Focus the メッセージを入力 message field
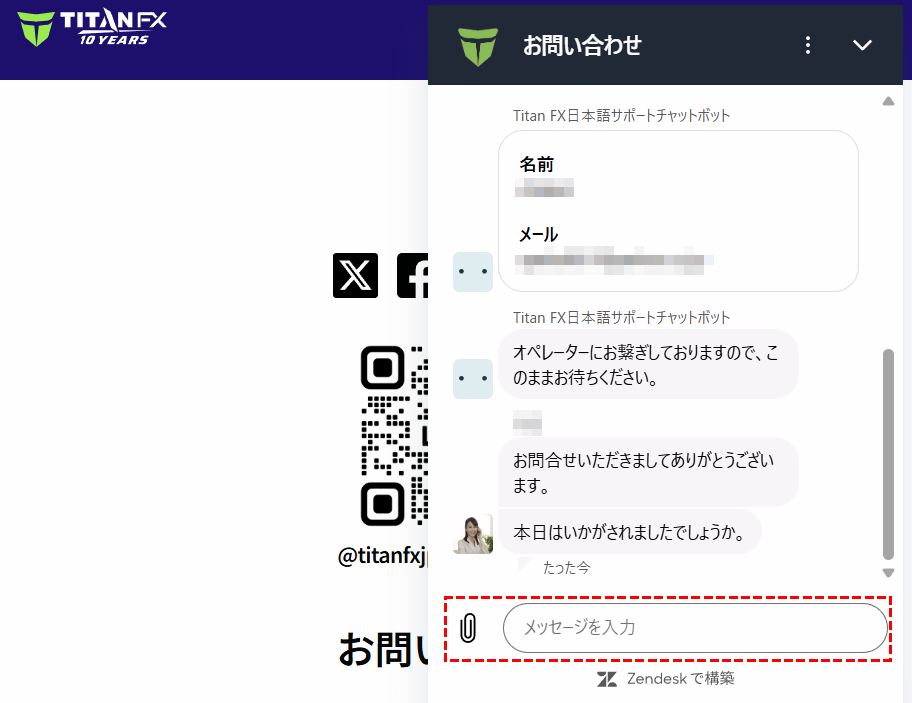Image resolution: width=912 pixels, height=703 pixels. pos(695,628)
